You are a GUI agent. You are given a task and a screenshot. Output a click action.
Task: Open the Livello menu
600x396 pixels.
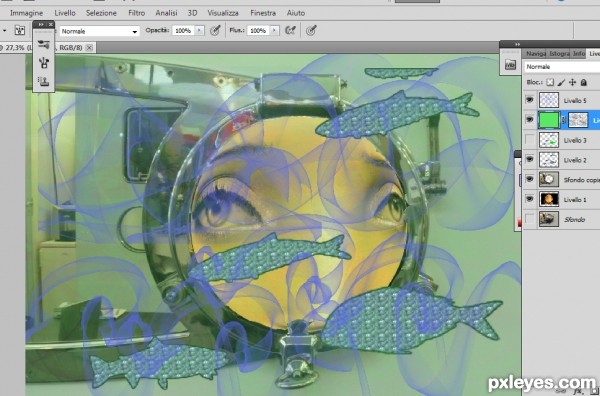[65, 13]
